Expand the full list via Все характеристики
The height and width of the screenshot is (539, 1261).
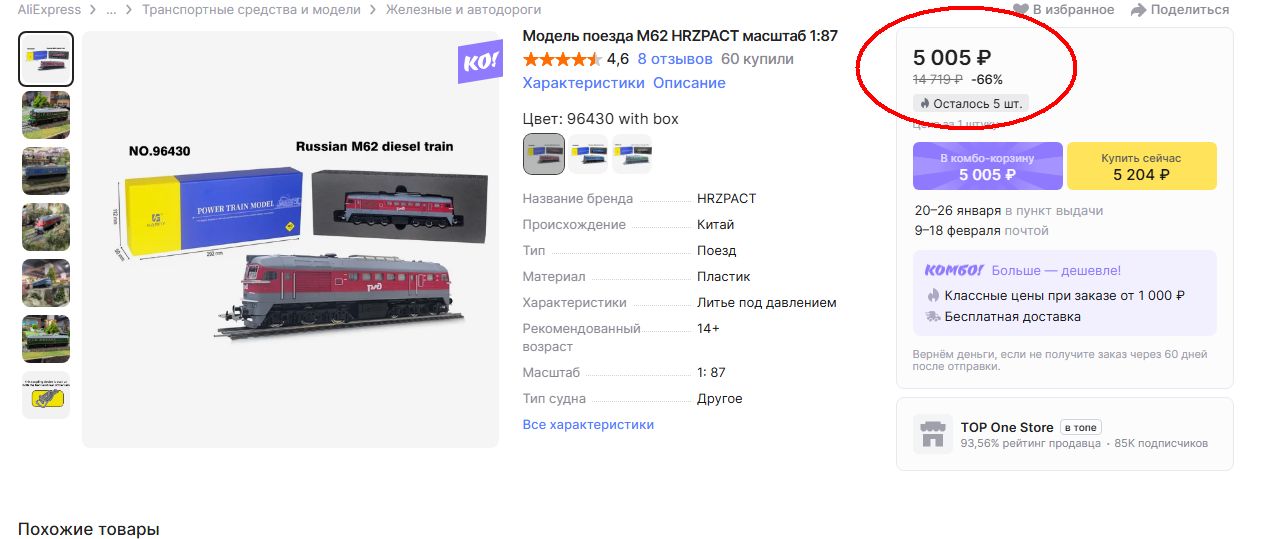point(588,425)
